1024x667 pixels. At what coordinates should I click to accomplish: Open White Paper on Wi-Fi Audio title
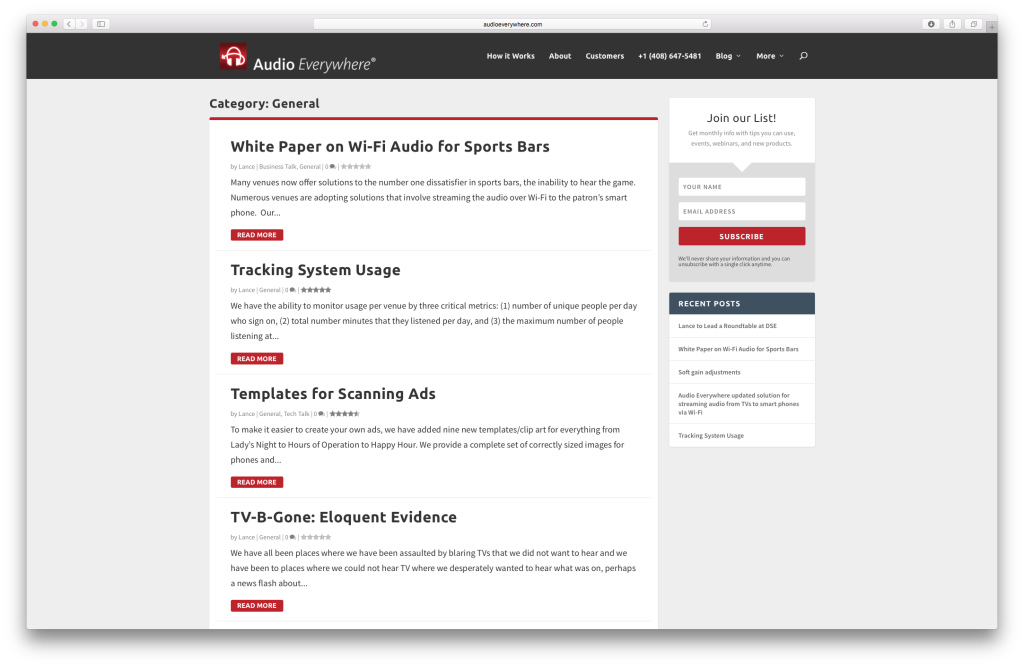pyautogui.click(x=390, y=146)
